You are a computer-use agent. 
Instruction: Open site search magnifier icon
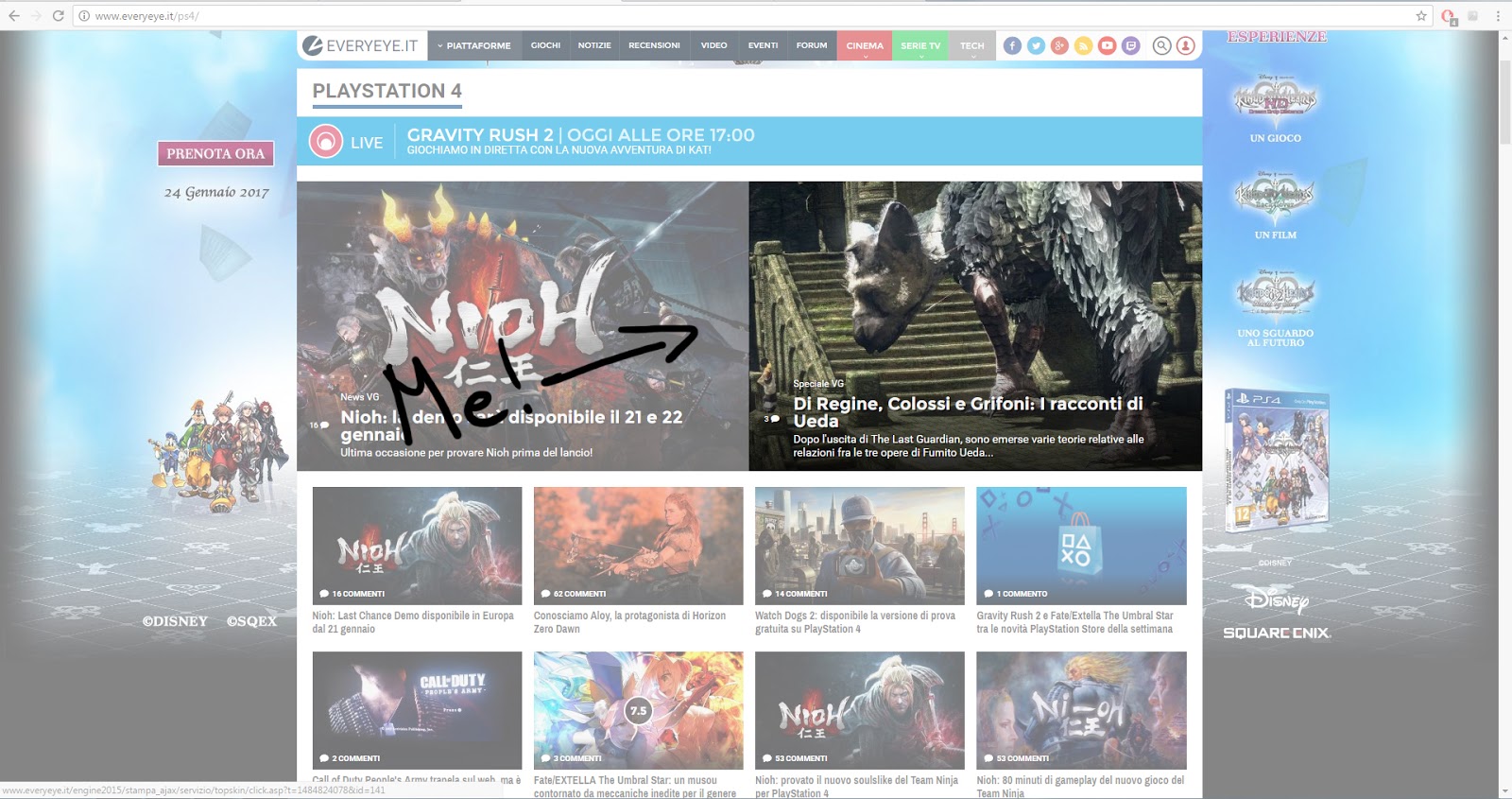(1161, 45)
